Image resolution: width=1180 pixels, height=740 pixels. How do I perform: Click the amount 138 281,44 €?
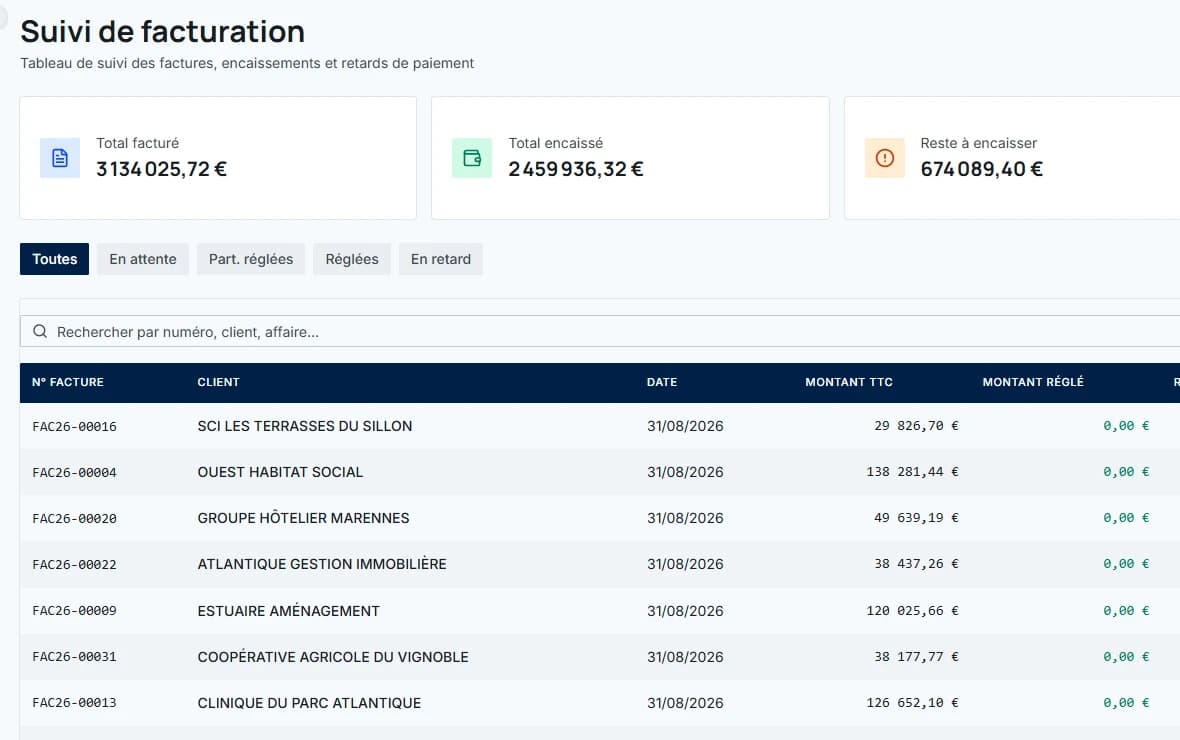click(913, 472)
